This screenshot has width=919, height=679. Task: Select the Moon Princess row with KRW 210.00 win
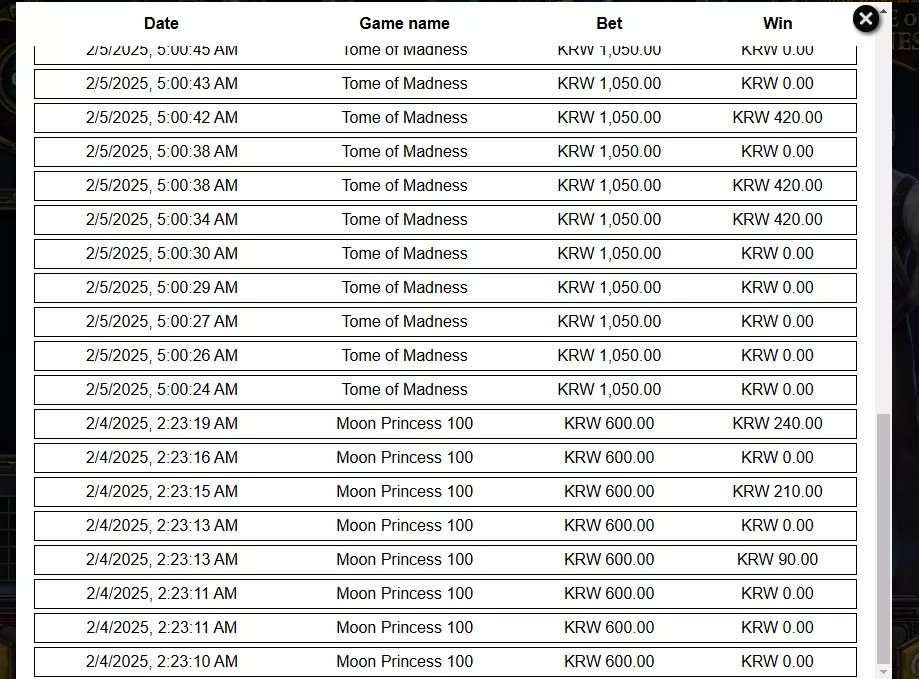click(x=445, y=492)
